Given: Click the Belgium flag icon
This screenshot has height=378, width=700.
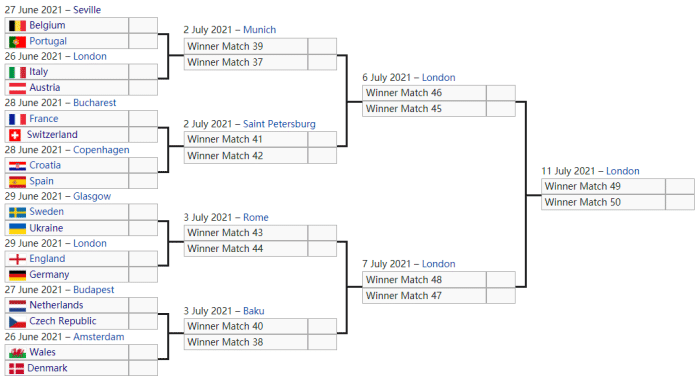Looking at the screenshot, I should [17, 25].
